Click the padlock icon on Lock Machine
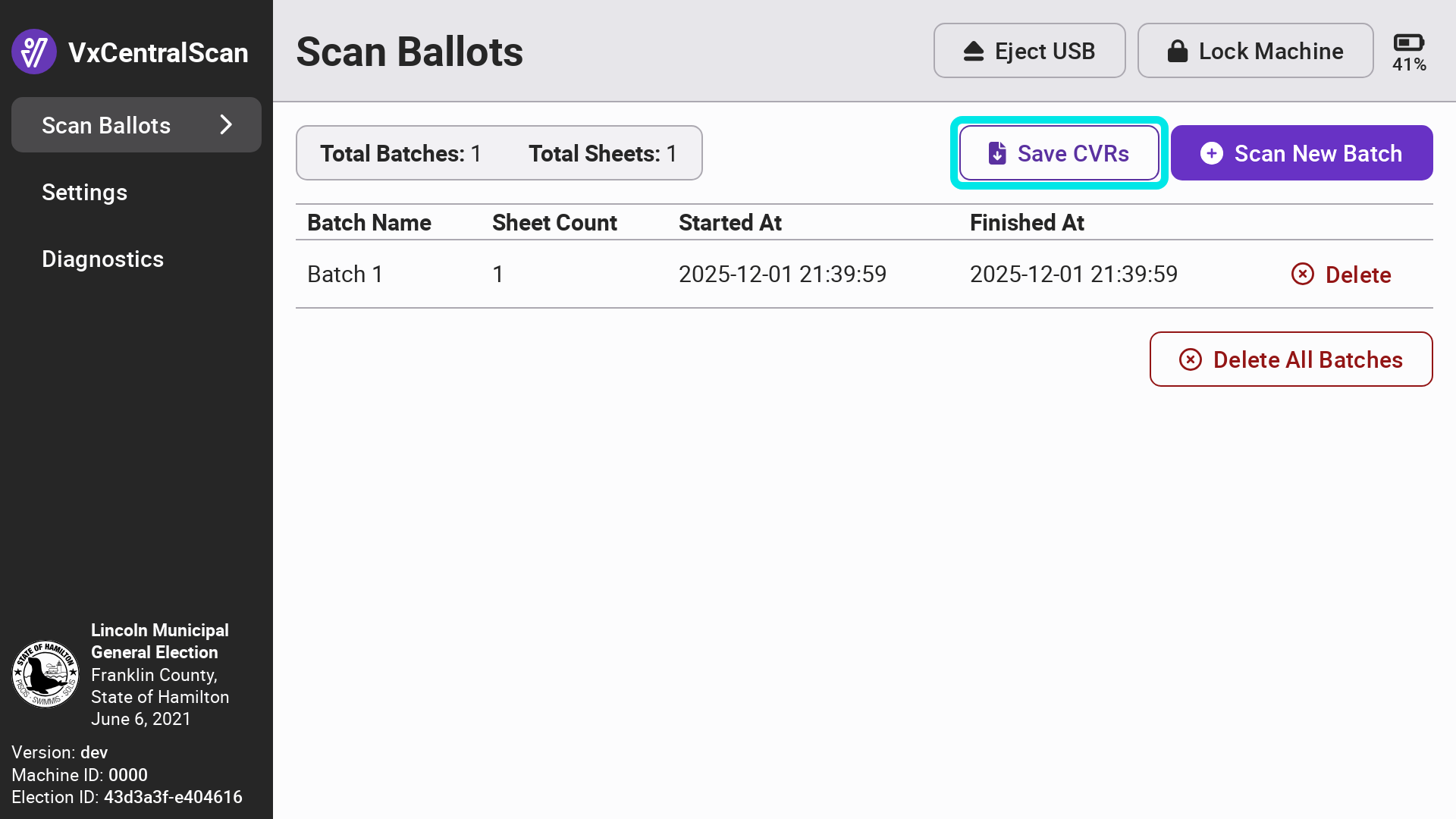Image resolution: width=1456 pixels, height=819 pixels. [x=1177, y=51]
